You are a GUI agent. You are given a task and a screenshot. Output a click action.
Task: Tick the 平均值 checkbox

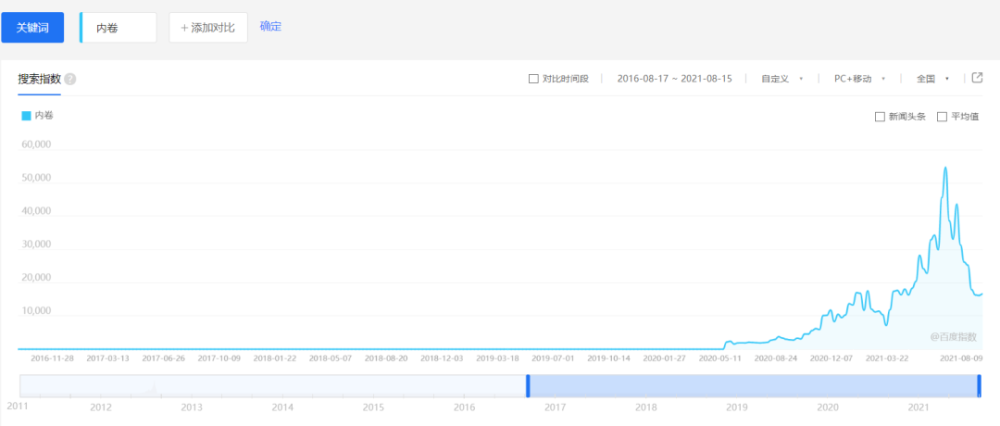(x=941, y=117)
